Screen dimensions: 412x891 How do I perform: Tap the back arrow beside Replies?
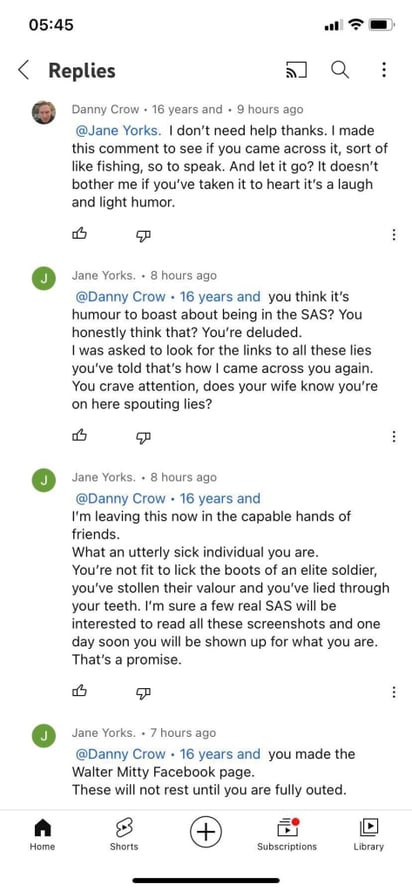(x=23, y=70)
